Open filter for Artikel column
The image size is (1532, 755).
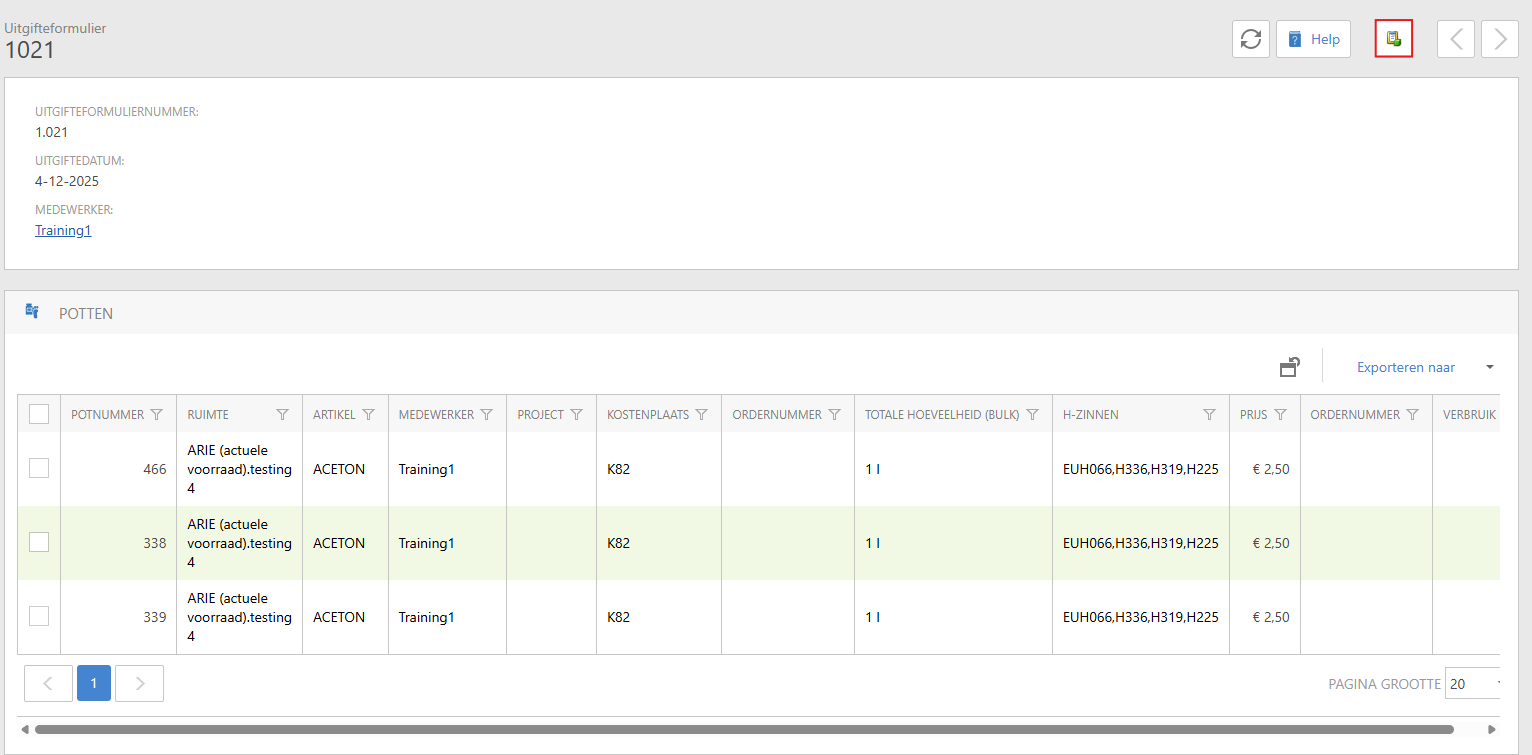[368, 414]
